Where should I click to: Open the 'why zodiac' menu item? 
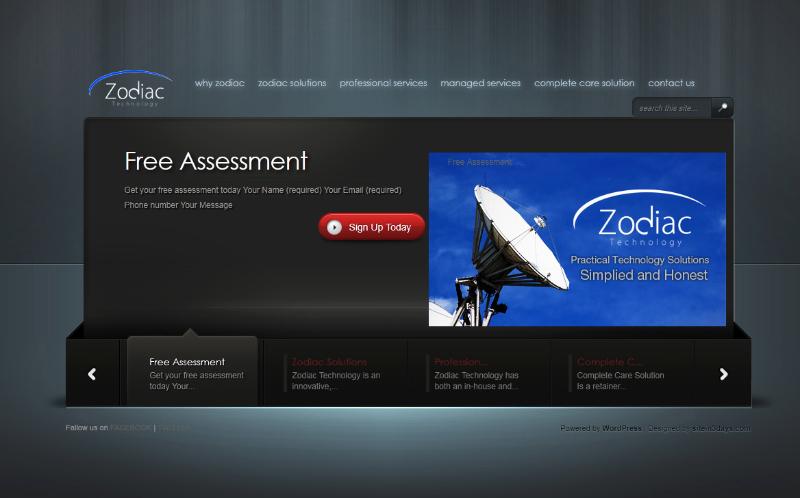point(219,83)
